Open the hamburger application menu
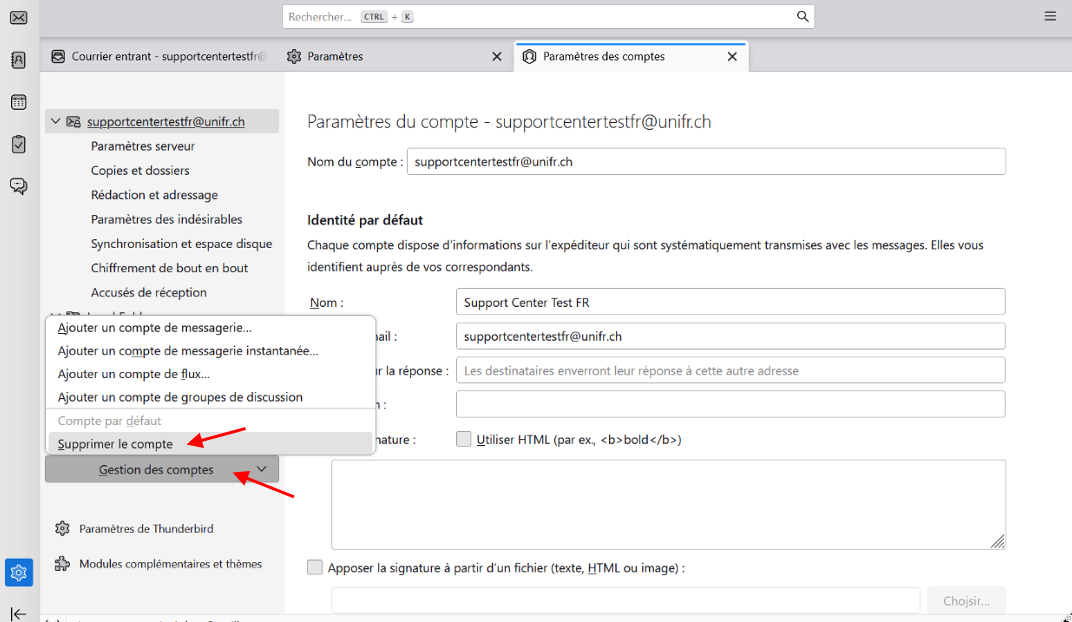 pos(1050,17)
